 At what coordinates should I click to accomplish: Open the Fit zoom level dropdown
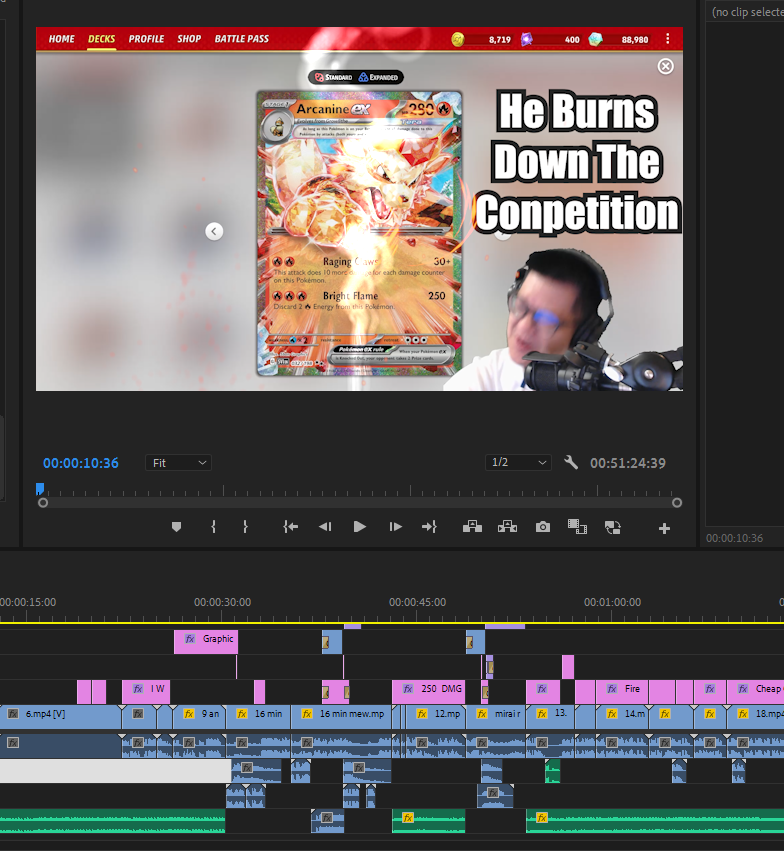[x=179, y=463]
